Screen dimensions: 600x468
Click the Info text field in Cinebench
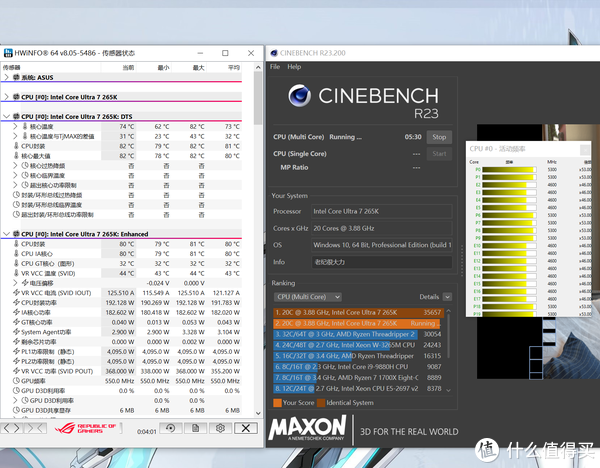click(x=382, y=262)
